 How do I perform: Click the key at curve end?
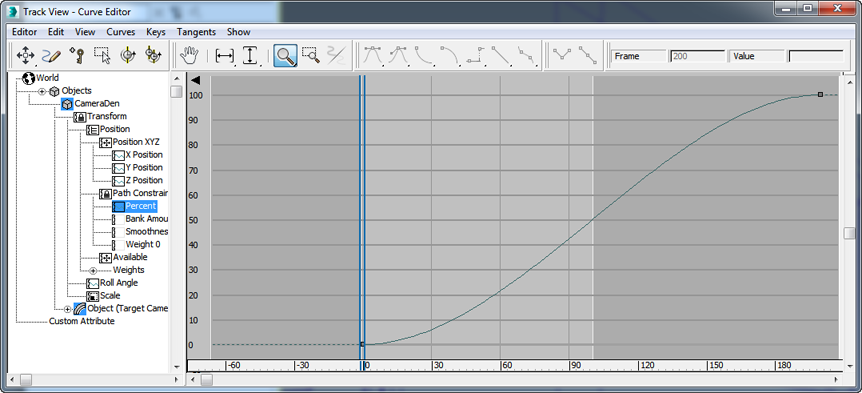coord(820,95)
